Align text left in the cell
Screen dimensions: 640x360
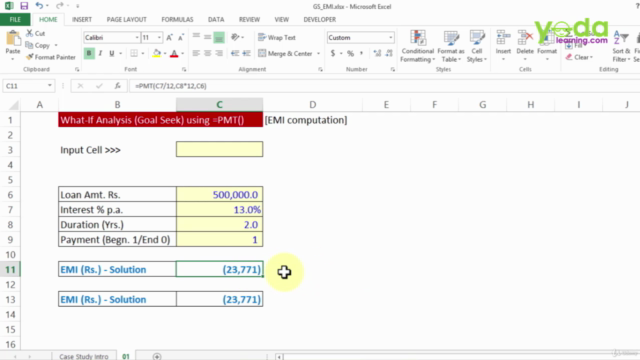(x=196, y=53)
